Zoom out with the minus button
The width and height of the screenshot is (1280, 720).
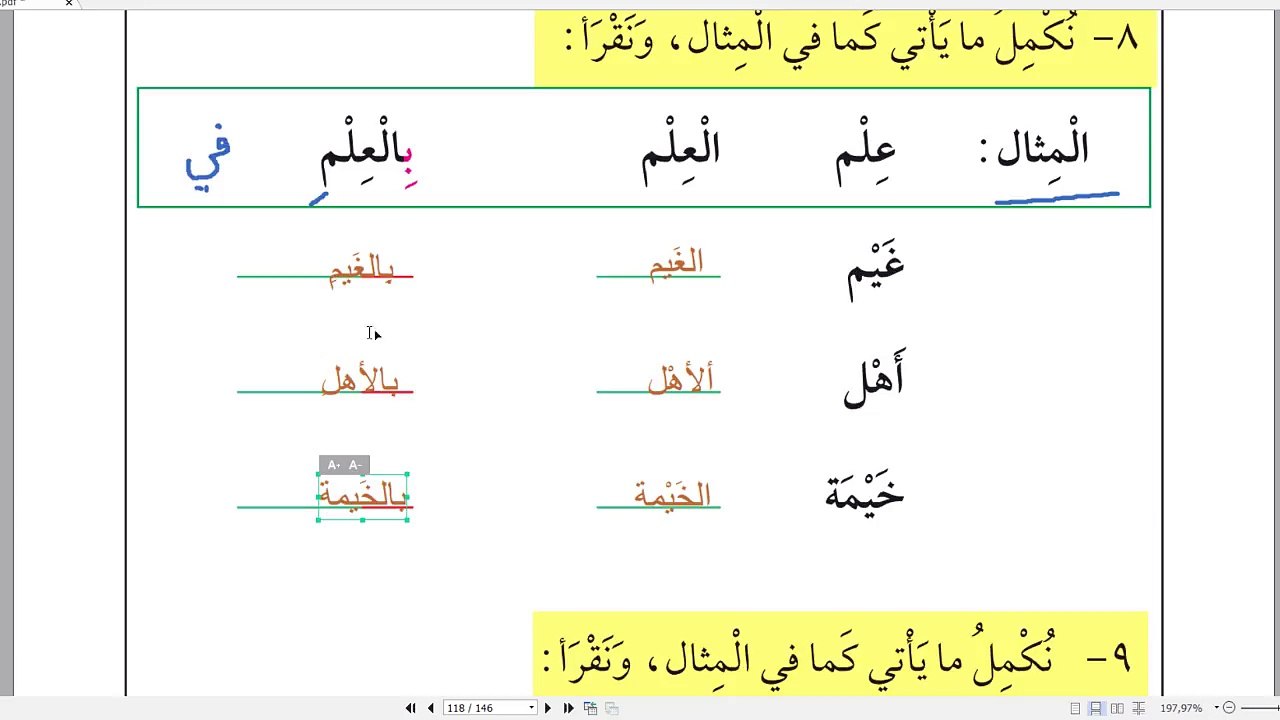pos(1229,708)
